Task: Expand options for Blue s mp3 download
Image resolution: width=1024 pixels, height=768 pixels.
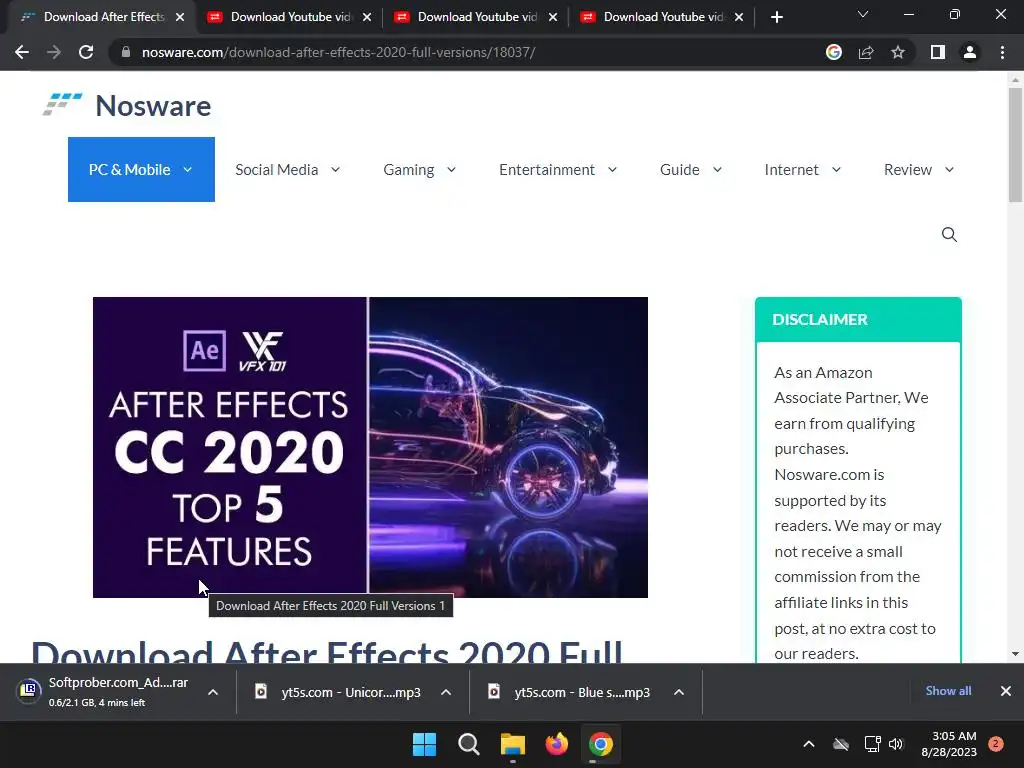Action: pyautogui.click(x=679, y=692)
